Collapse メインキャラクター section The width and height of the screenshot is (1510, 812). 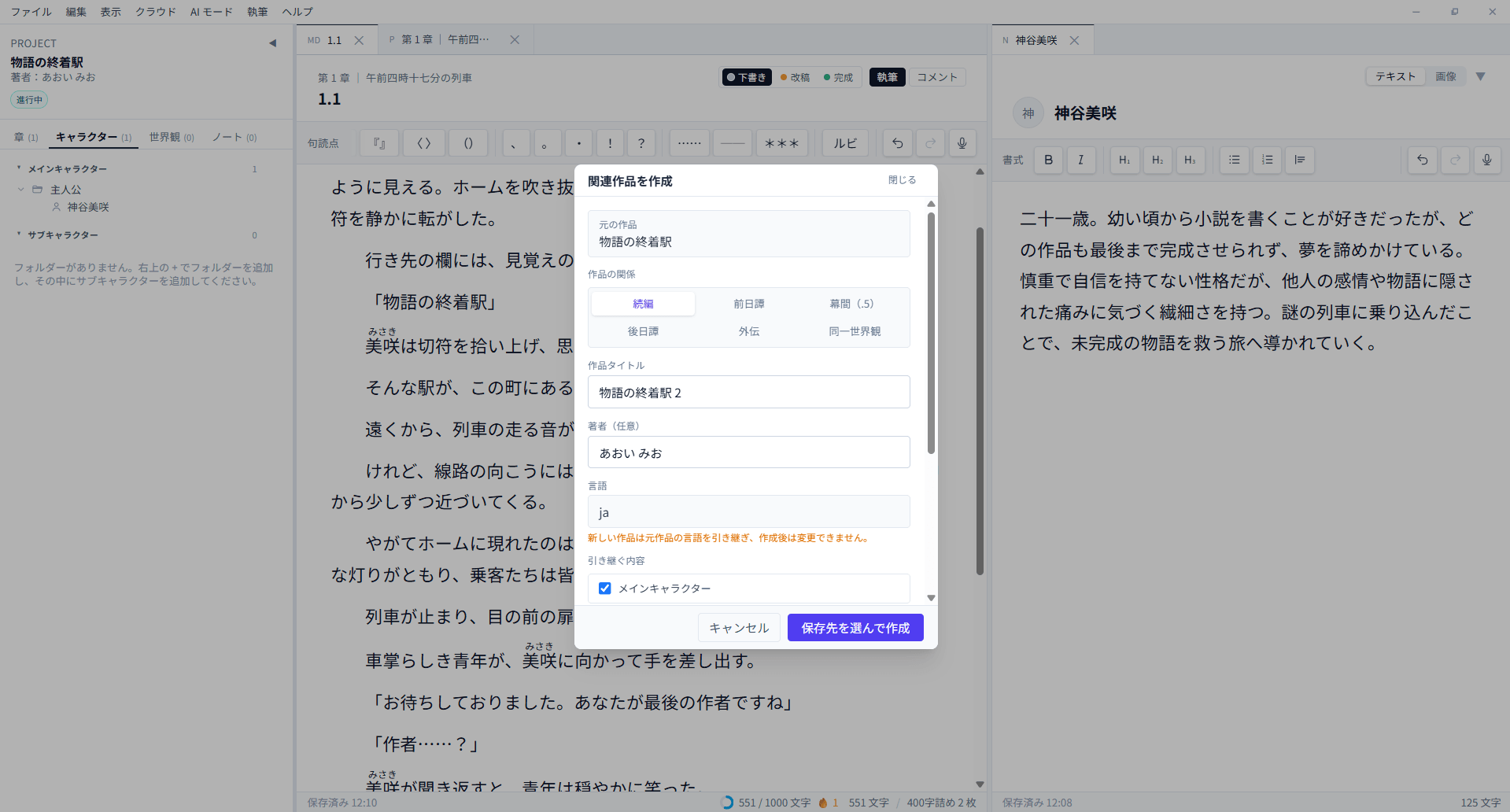point(19,168)
